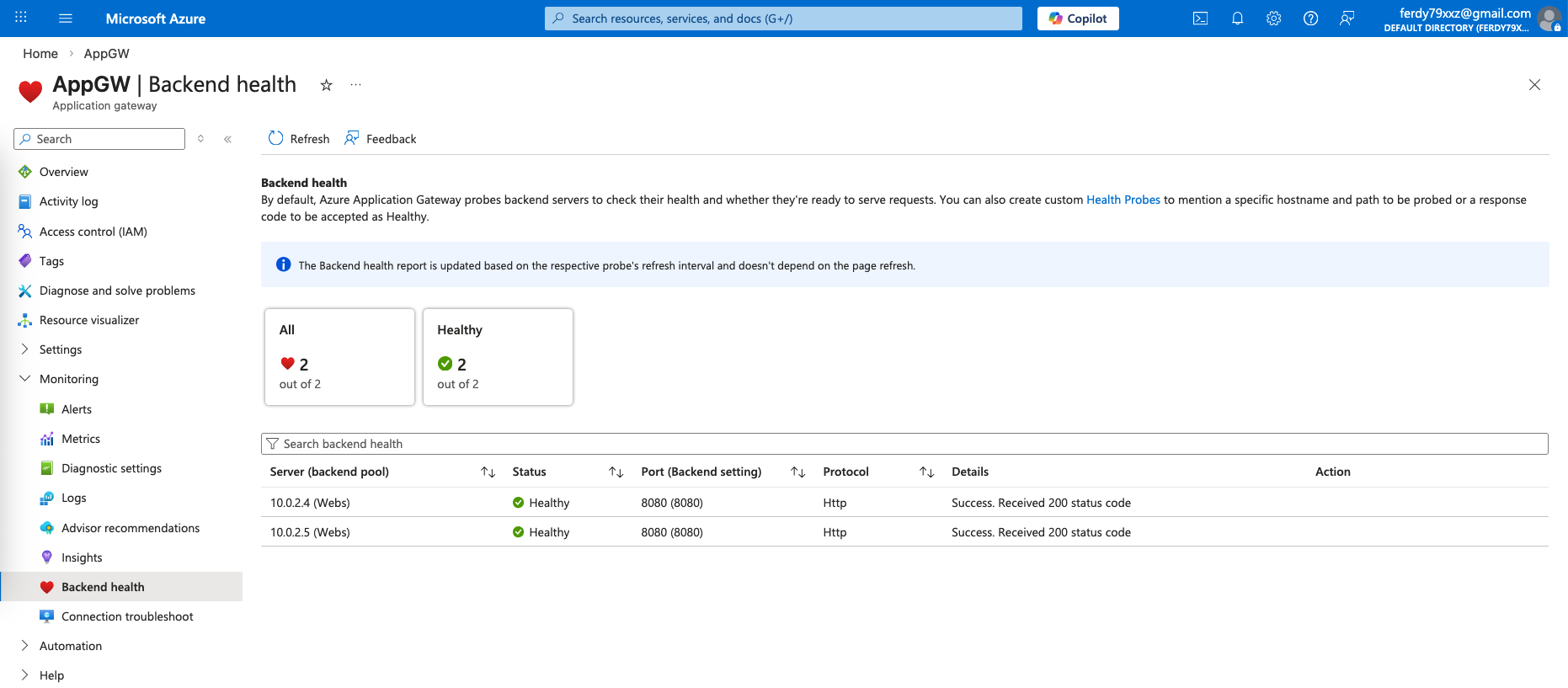Sort by Server (backend pool) column
Screen dimensions: 1568x688
(488, 472)
